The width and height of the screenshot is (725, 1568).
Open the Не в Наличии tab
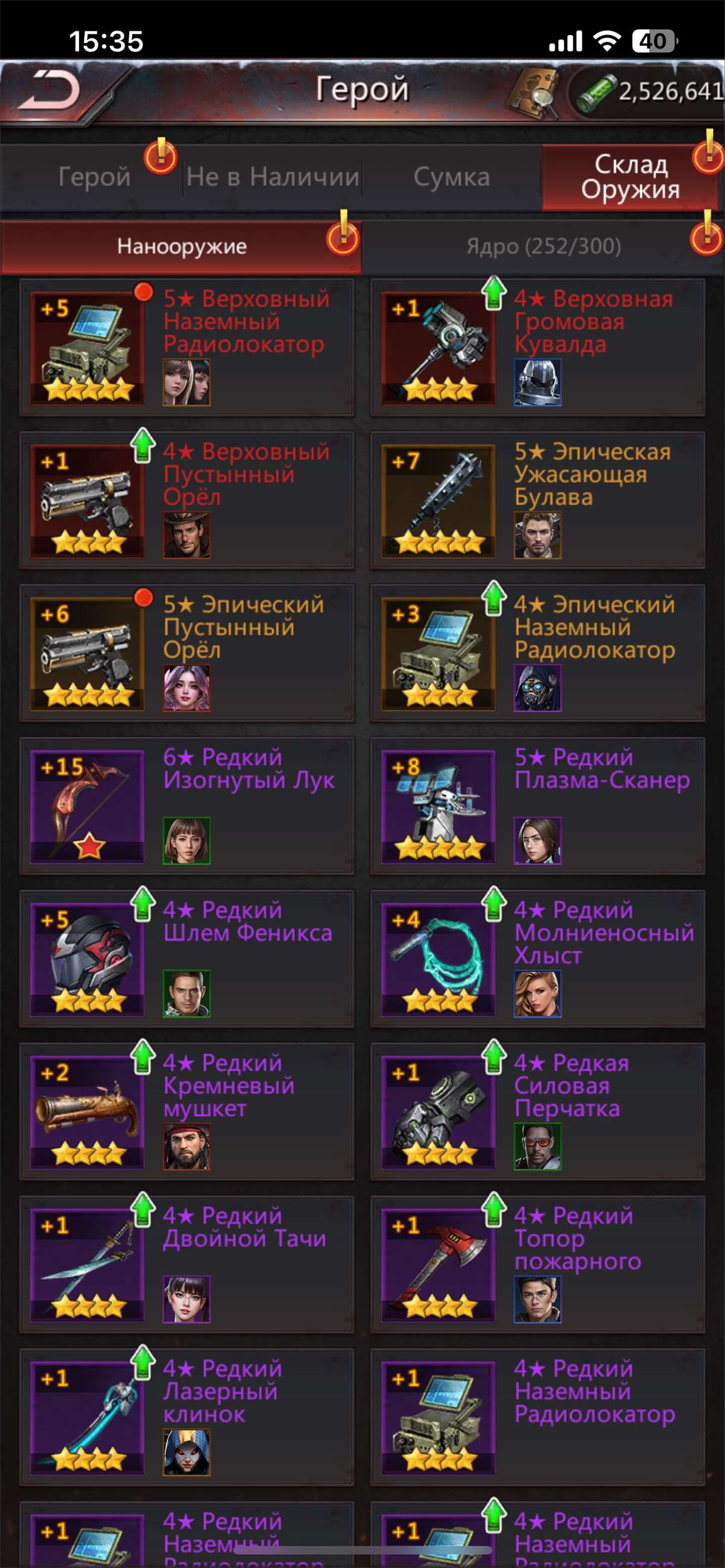(272, 177)
